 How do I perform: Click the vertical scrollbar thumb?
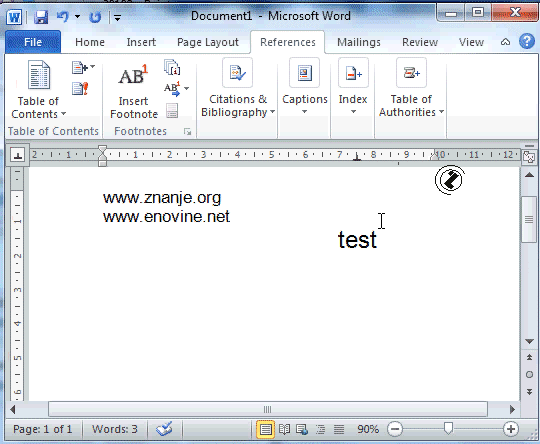(x=529, y=219)
